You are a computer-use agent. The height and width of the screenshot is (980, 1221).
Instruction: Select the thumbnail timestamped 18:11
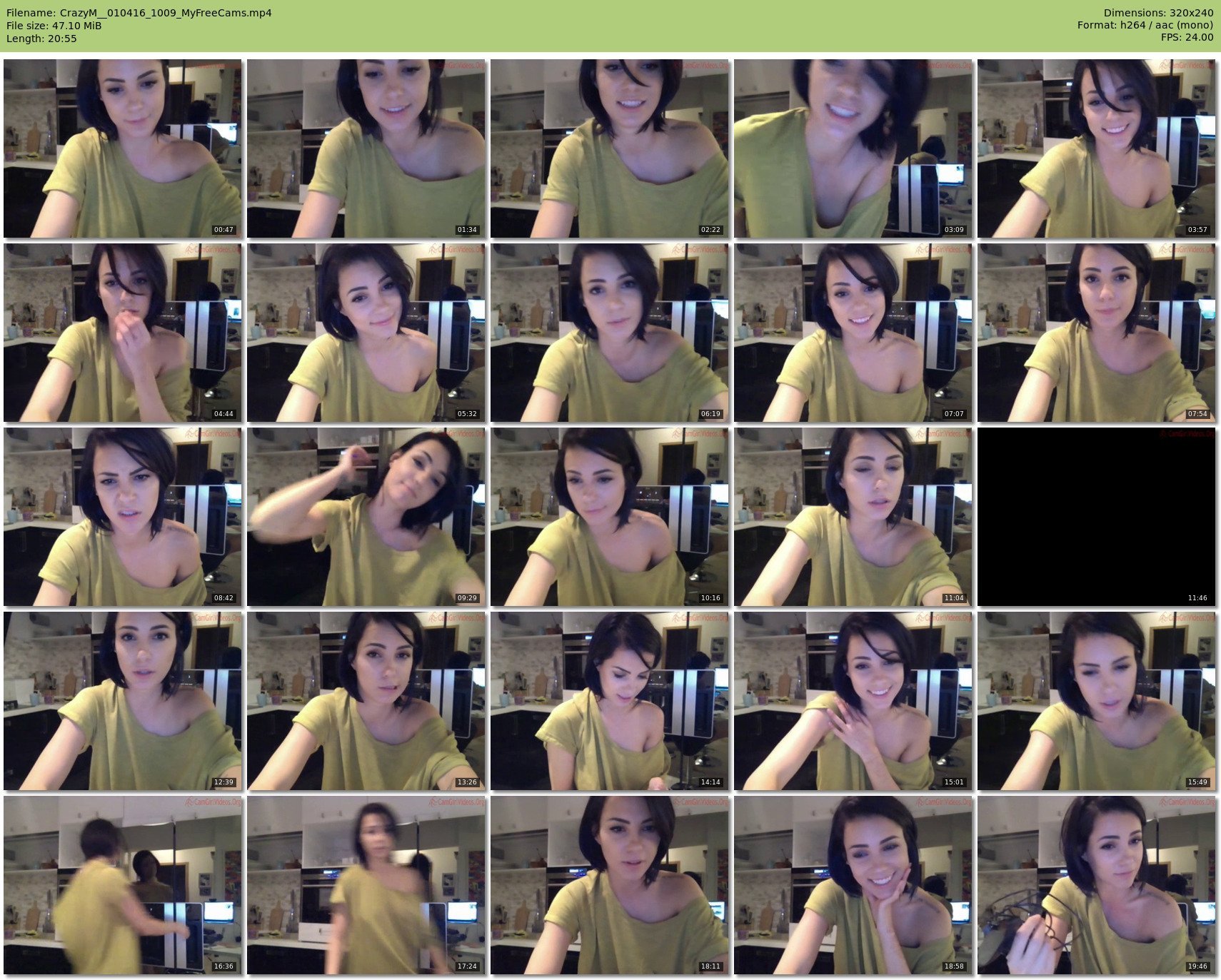point(610,885)
